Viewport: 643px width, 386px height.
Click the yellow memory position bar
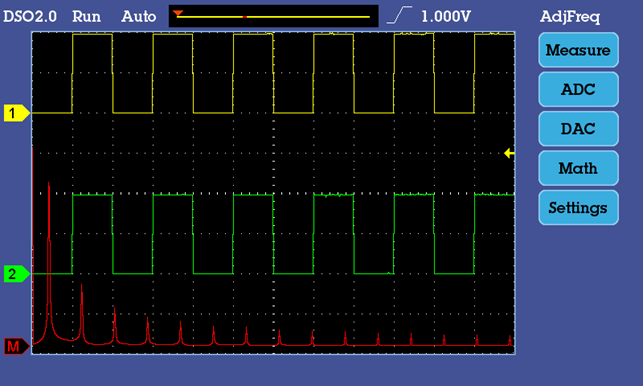click(273, 17)
